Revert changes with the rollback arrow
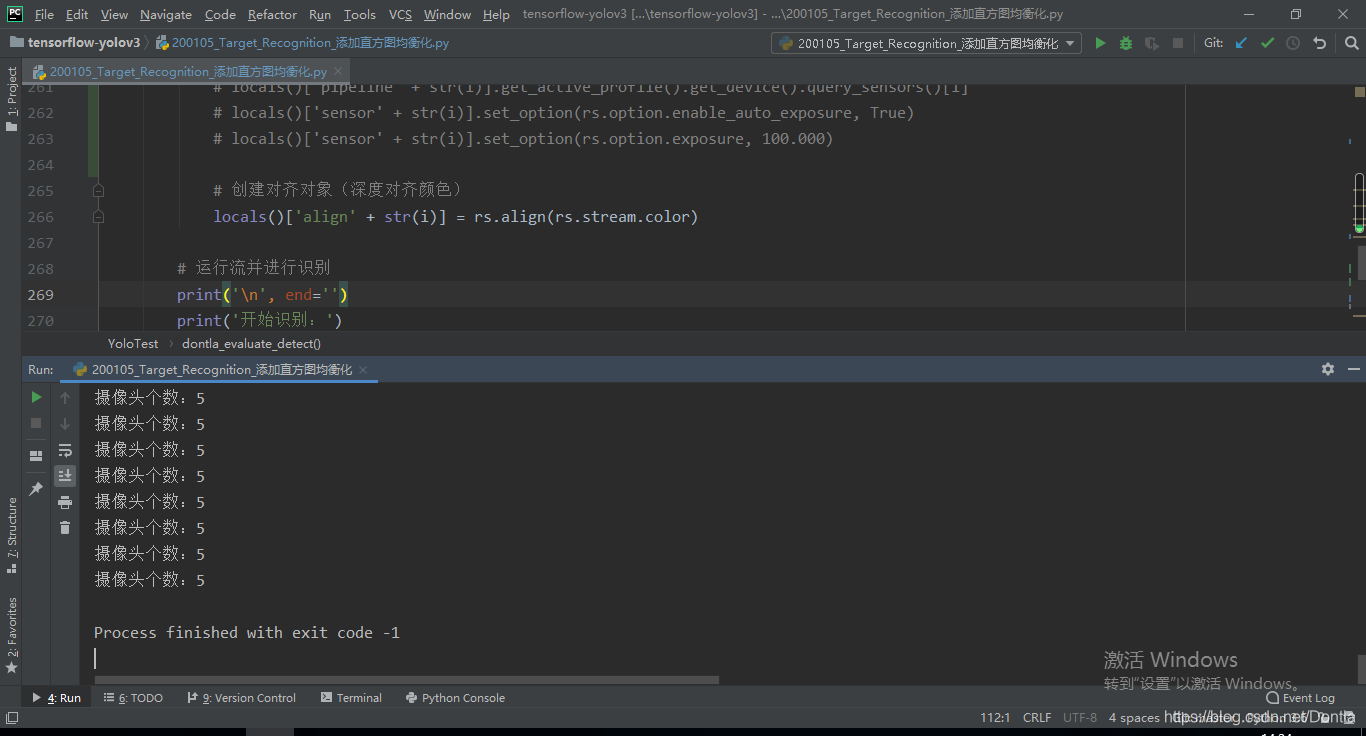 coord(1319,43)
